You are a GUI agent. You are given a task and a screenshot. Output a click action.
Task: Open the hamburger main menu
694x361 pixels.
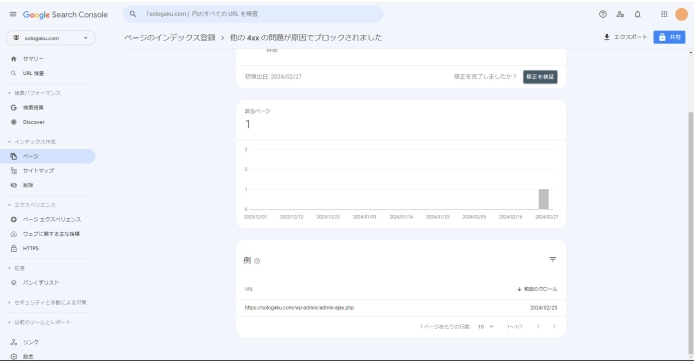pos(13,15)
